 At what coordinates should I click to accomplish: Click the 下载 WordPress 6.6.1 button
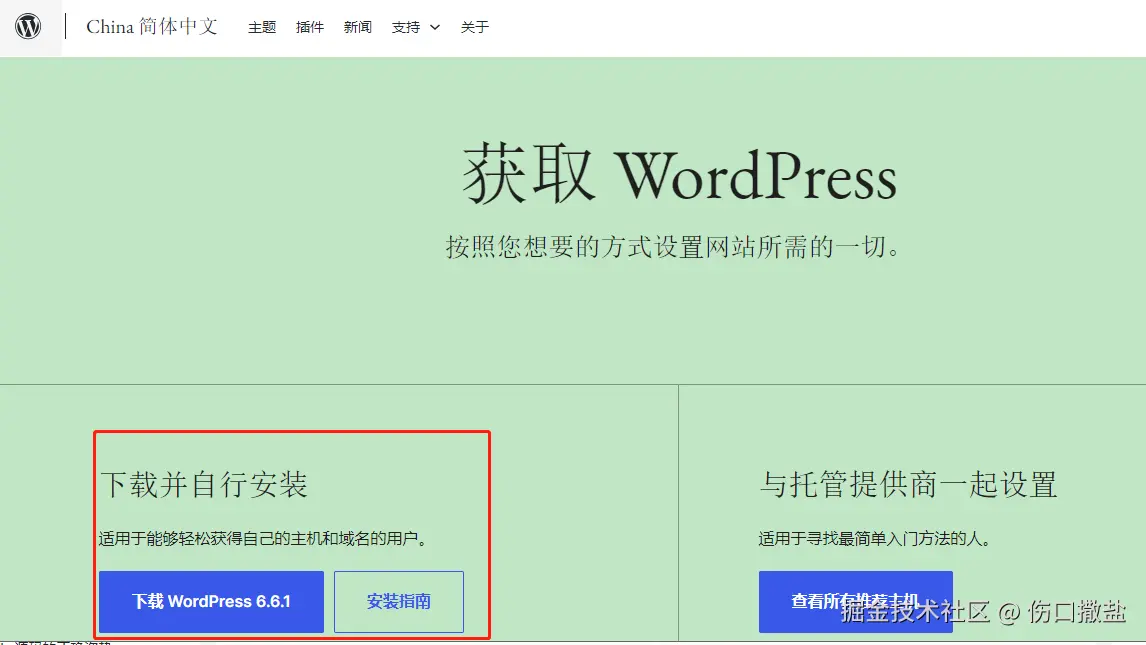(x=211, y=602)
